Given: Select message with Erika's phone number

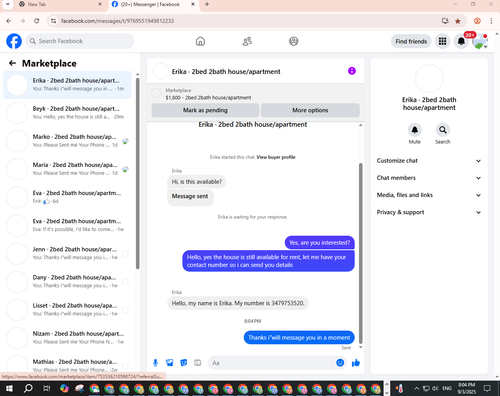Looking at the screenshot, I should (238, 303).
